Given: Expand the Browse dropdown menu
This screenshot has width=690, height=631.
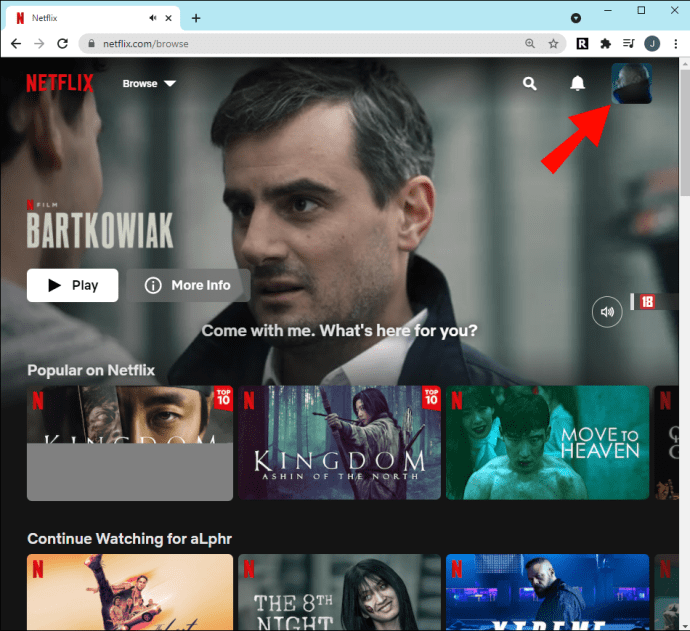Looking at the screenshot, I should (149, 84).
